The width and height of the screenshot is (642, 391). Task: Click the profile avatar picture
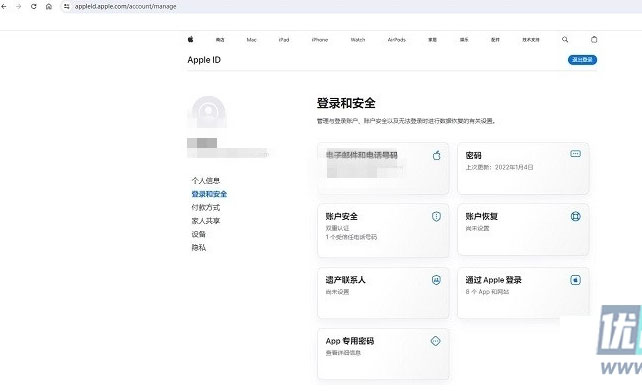(x=208, y=112)
